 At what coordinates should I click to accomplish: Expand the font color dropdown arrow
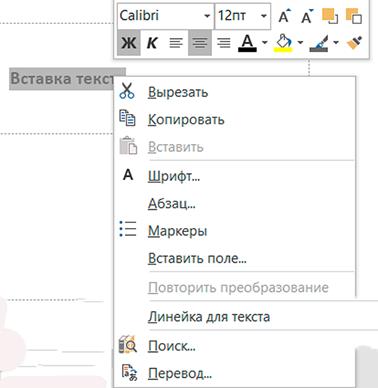[x=265, y=43]
